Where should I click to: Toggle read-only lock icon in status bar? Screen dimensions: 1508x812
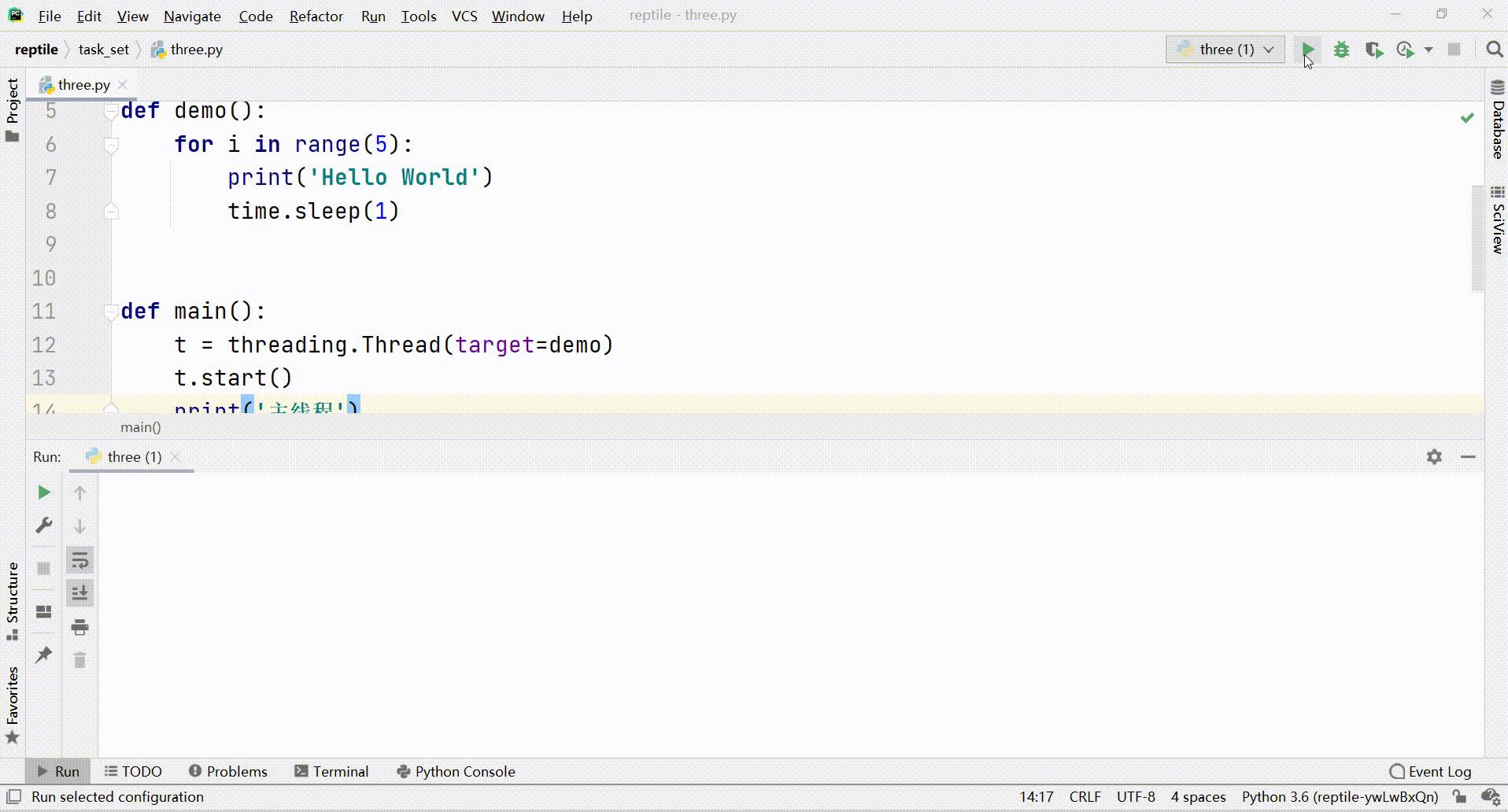click(x=1460, y=797)
